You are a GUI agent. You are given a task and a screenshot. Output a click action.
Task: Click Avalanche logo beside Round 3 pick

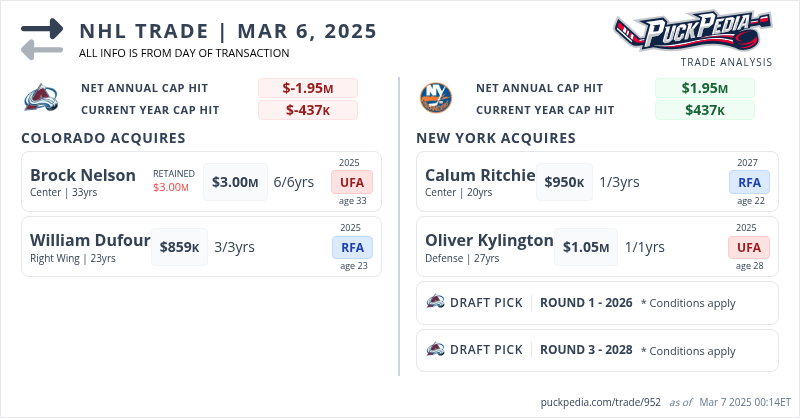pyautogui.click(x=436, y=349)
